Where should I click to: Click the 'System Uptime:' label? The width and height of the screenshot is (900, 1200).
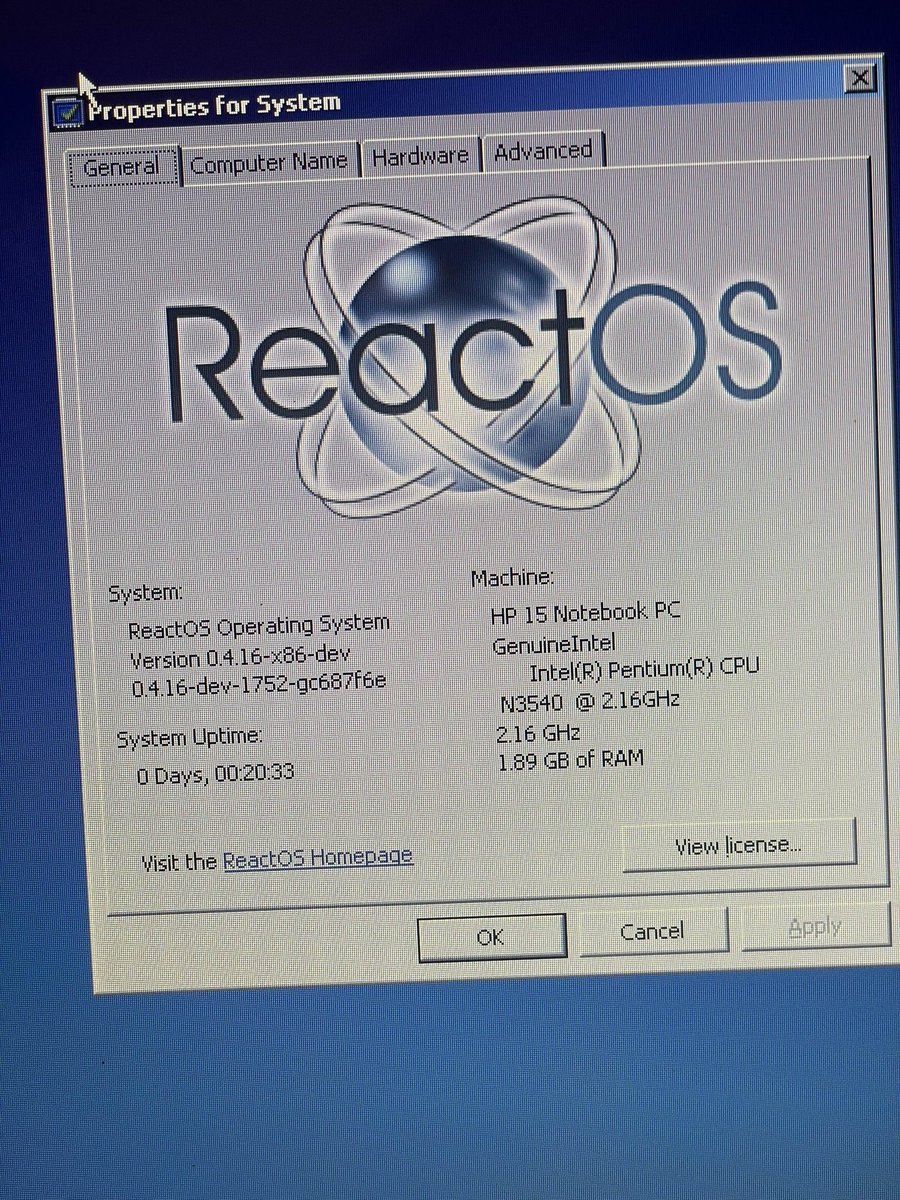pyautogui.click(x=189, y=738)
